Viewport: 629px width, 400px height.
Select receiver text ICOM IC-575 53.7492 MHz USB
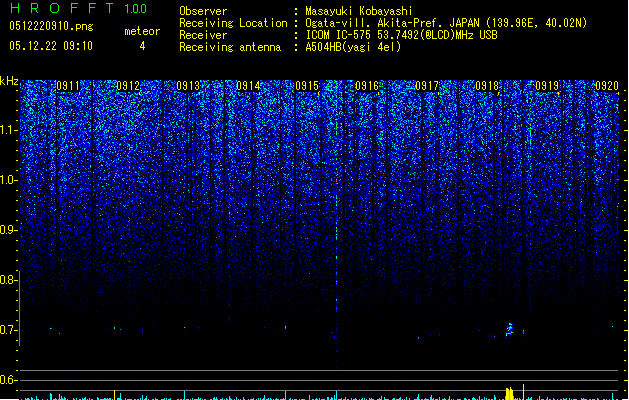pos(401,35)
